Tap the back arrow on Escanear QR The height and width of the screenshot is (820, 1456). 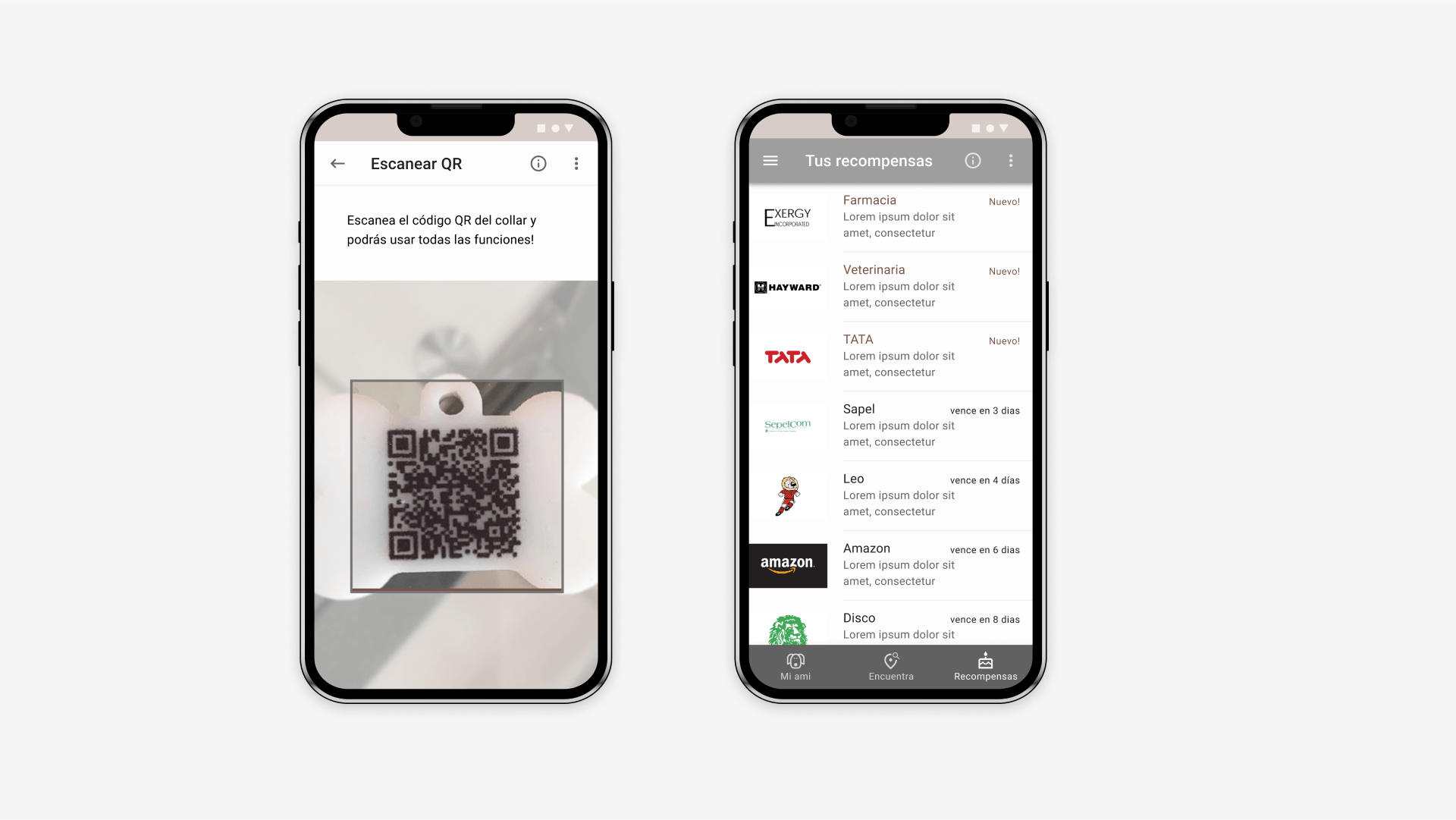pos(337,163)
